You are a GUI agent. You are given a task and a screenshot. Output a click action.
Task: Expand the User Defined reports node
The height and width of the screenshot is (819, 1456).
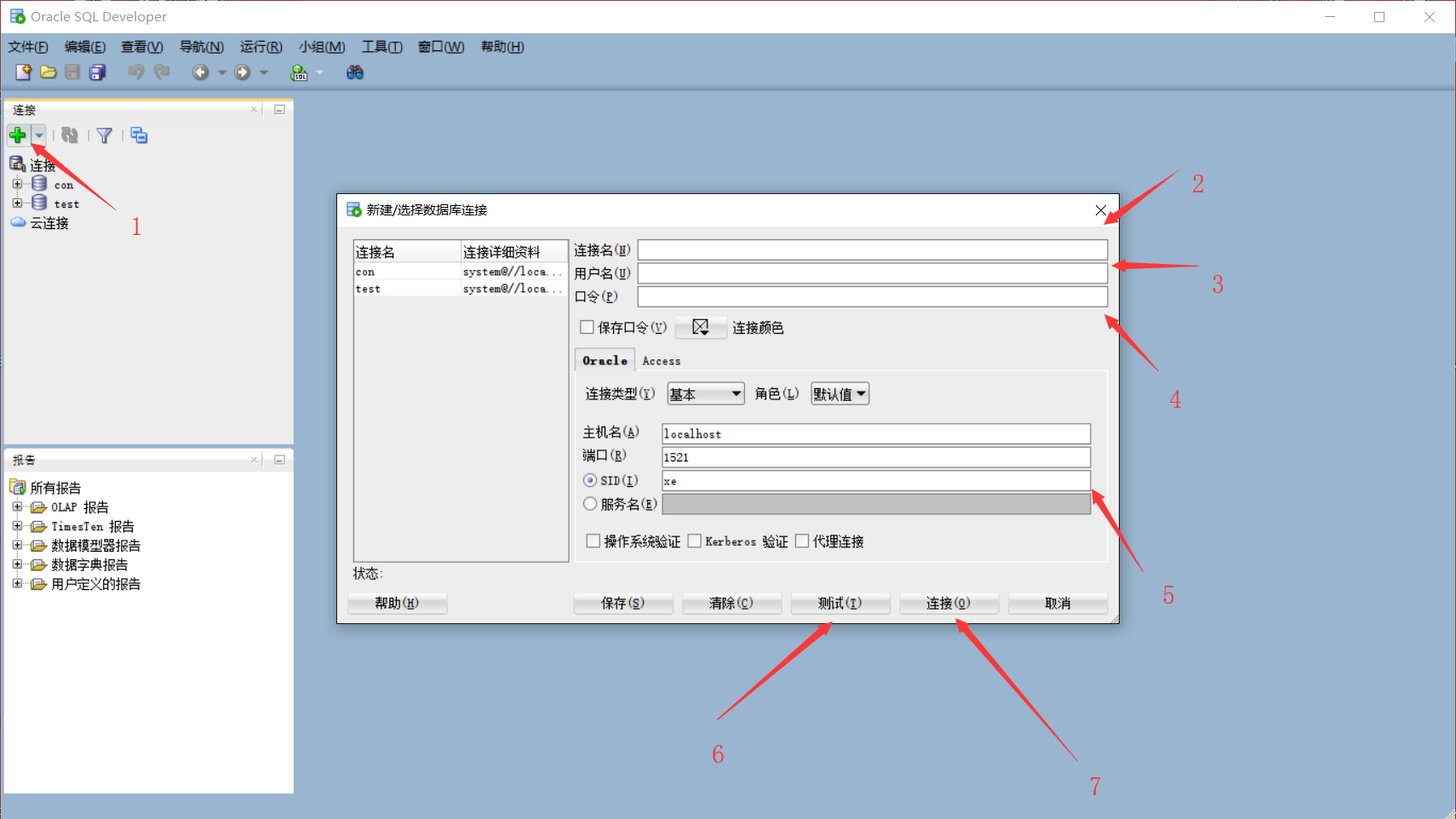17,583
